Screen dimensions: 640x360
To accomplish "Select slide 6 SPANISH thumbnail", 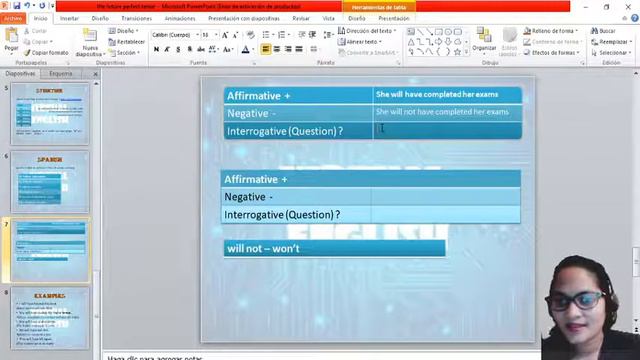I will pos(50,182).
